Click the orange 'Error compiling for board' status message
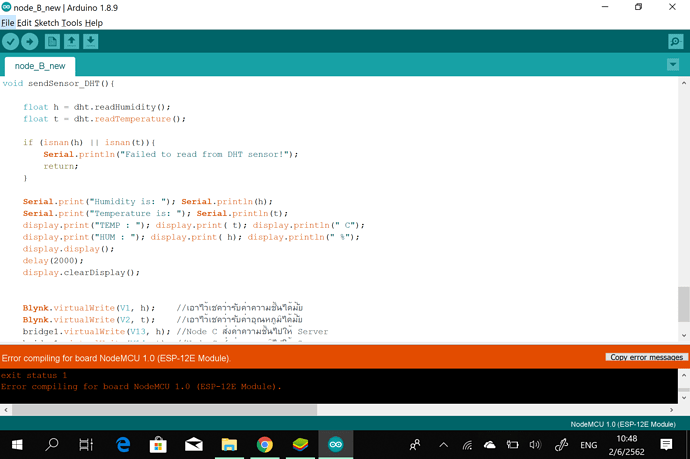Viewport: 690px width, 459px height. point(116,358)
